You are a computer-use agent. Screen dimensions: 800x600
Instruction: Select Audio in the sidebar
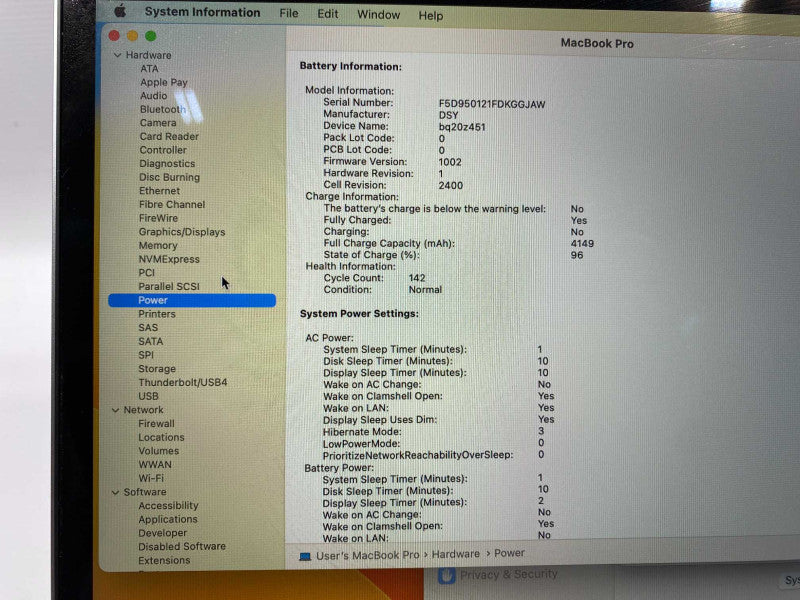coord(154,96)
